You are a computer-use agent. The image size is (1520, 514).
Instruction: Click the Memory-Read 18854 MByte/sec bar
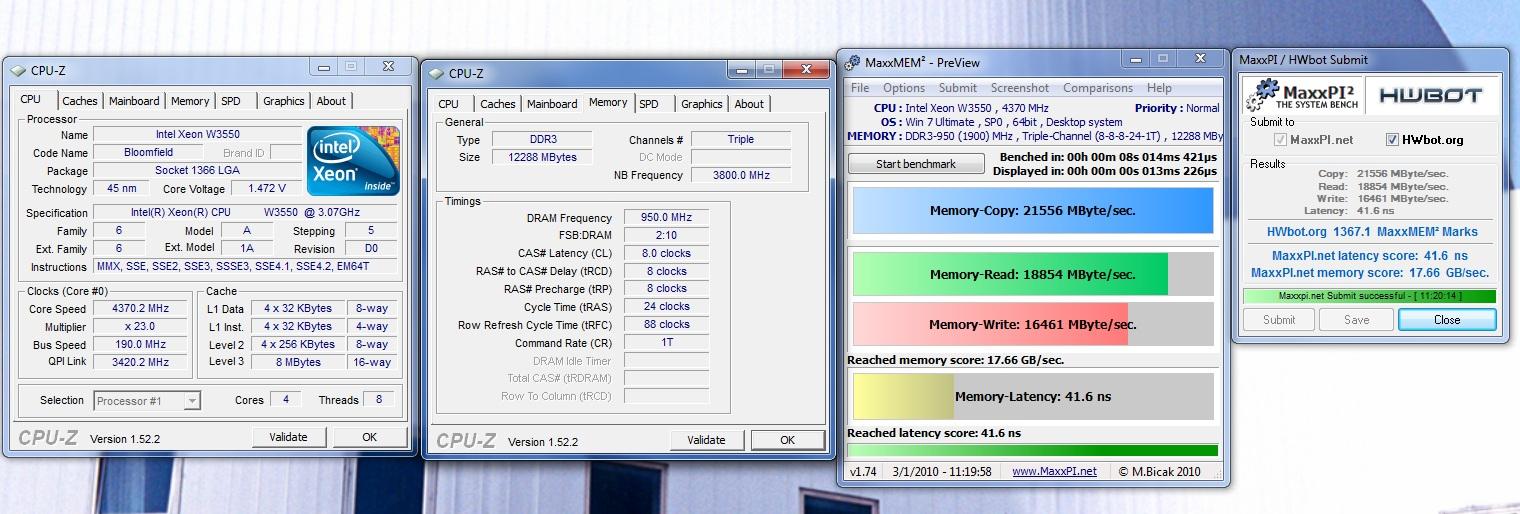click(1031, 274)
